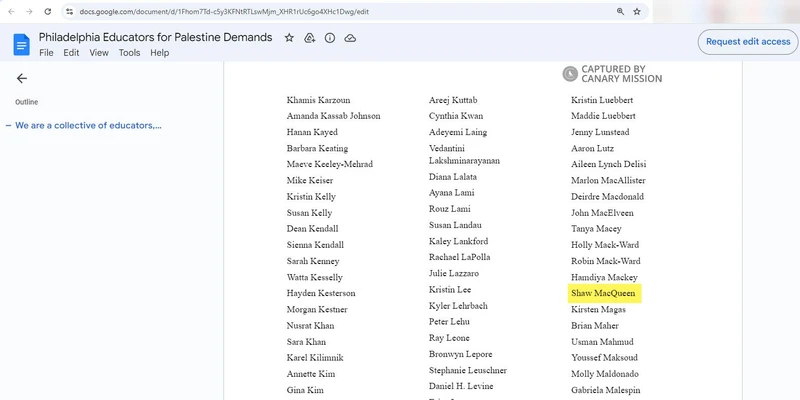Close the outline with the back arrow
The width and height of the screenshot is (800, 400).
coord(22,78)
